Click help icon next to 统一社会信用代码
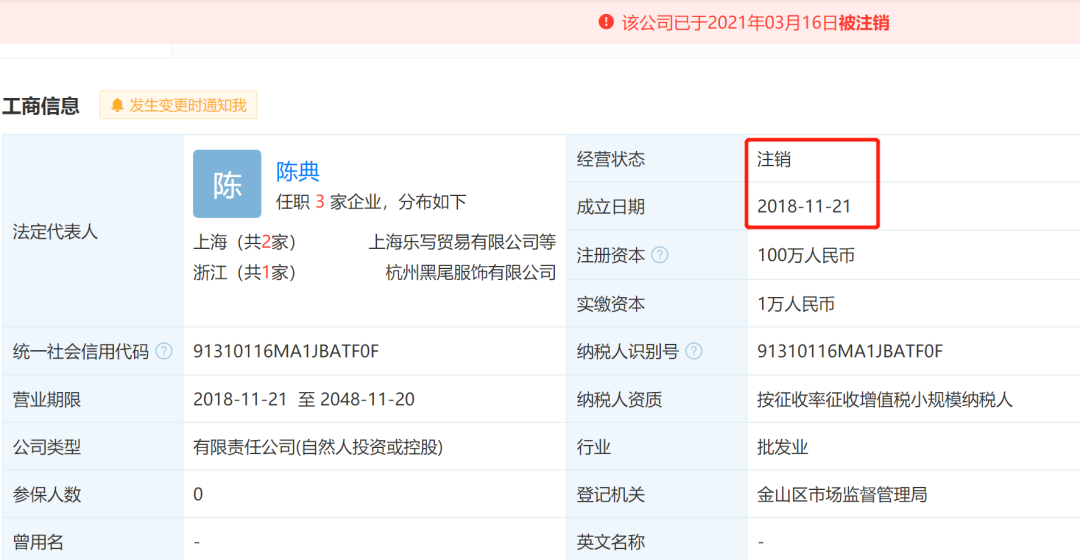This screenshot has width=1080, height=560. [x=163, y=351]
